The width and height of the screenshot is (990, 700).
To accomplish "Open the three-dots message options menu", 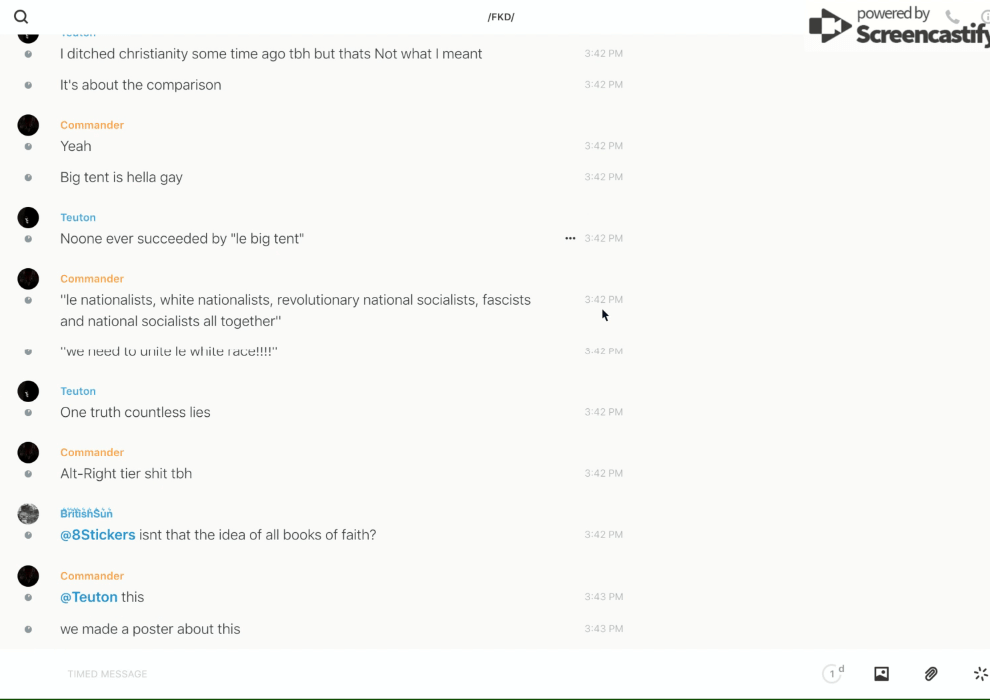I will point(570,238).
